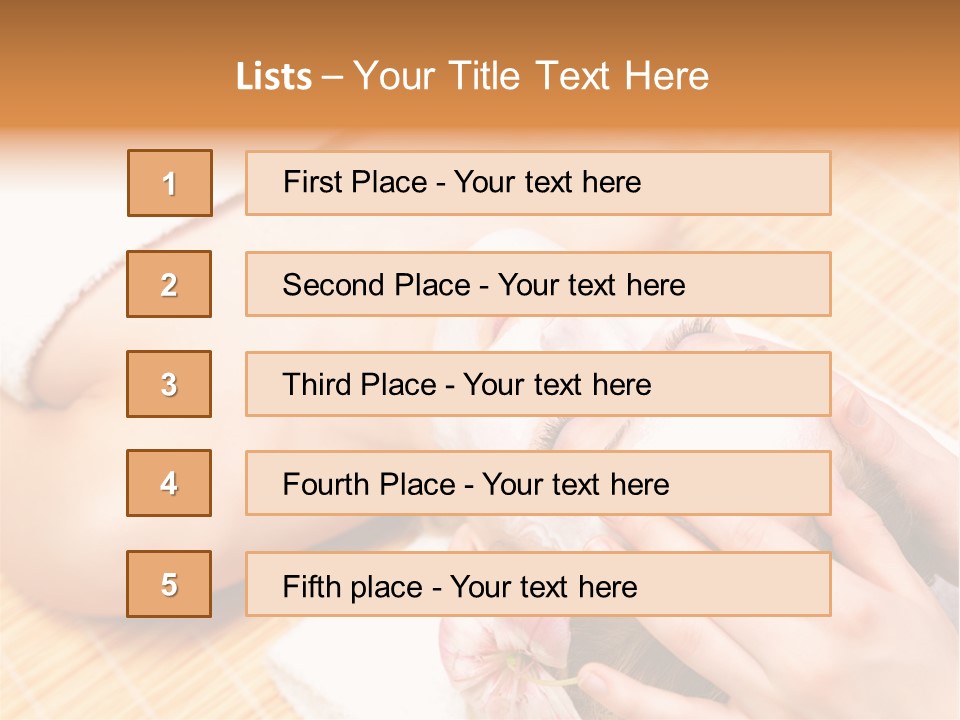This screenshot has height=720, width=960.
Task: Click the number 3 box
Action: pyautogui.click(x=169, y=384)
